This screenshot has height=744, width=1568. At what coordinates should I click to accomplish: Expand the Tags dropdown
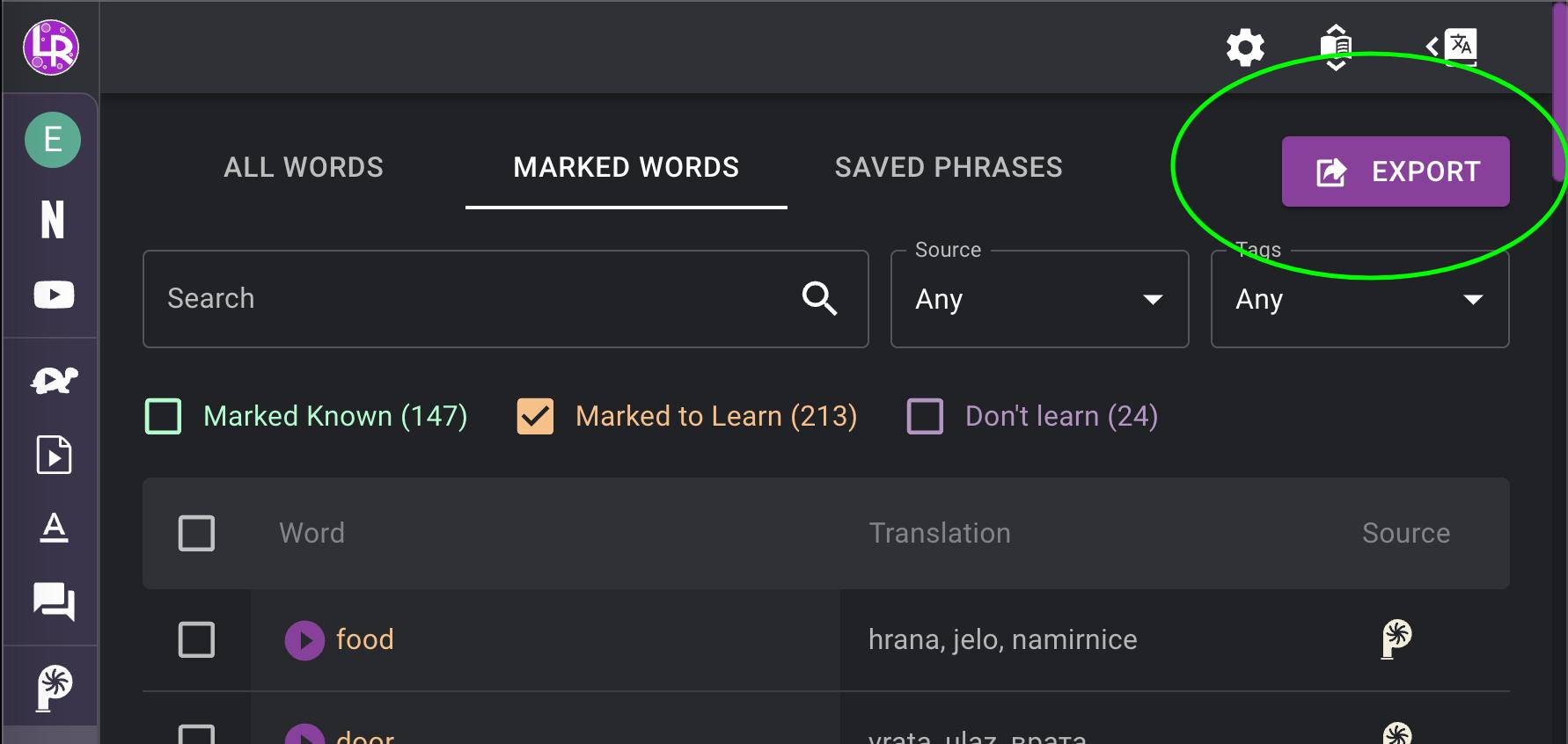pos(1359,299)
